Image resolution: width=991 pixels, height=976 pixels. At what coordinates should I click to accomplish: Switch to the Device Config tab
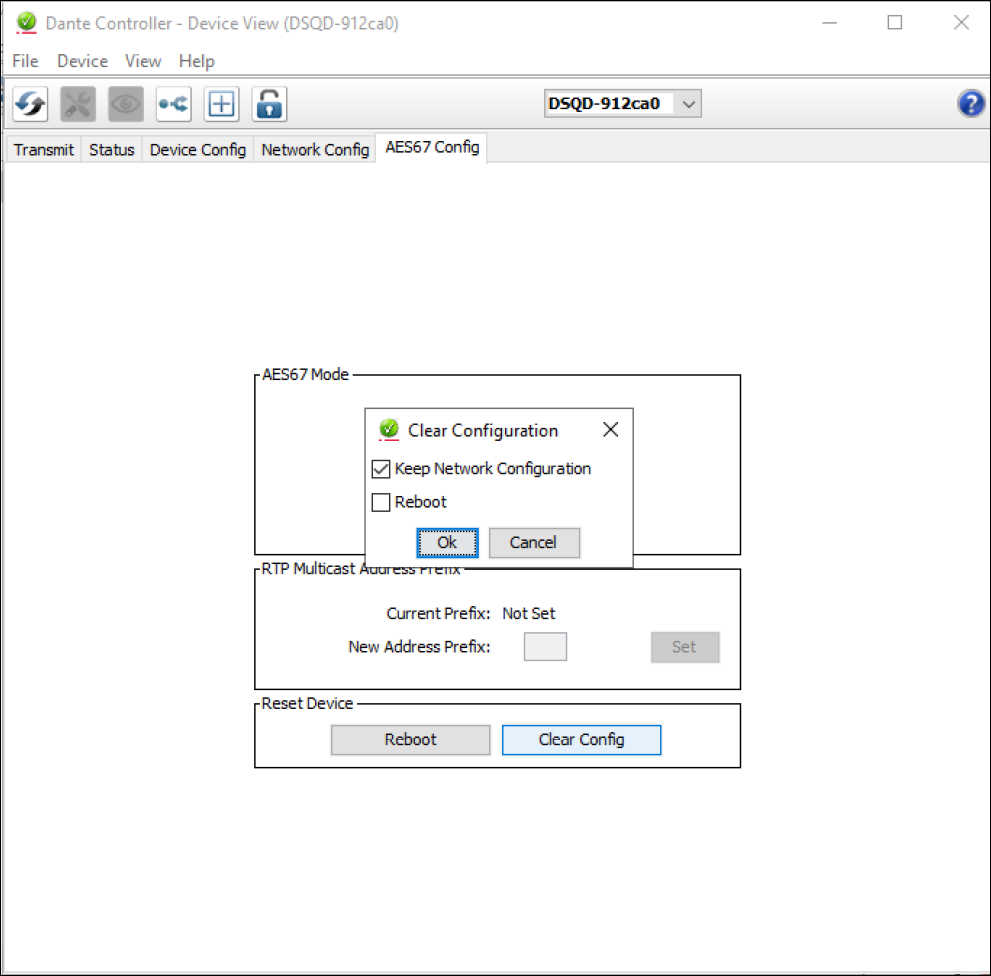coord(198,150)
